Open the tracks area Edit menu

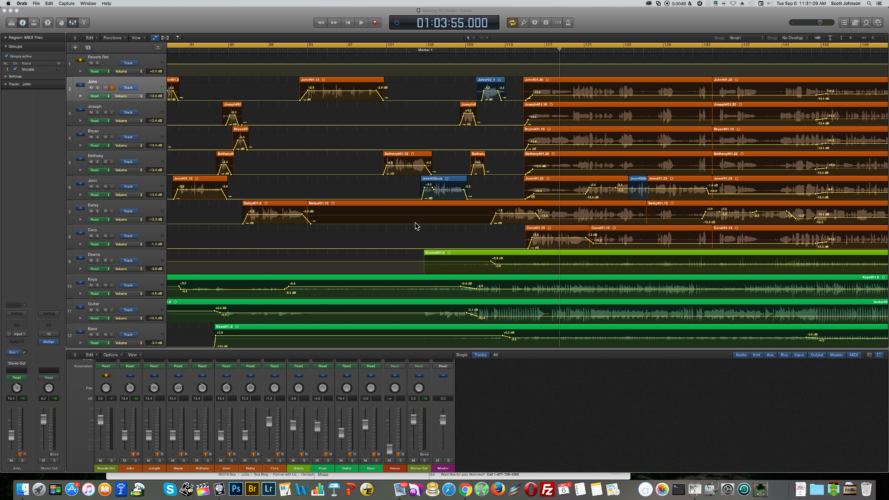pyautogui.click(x=90, y=38)
